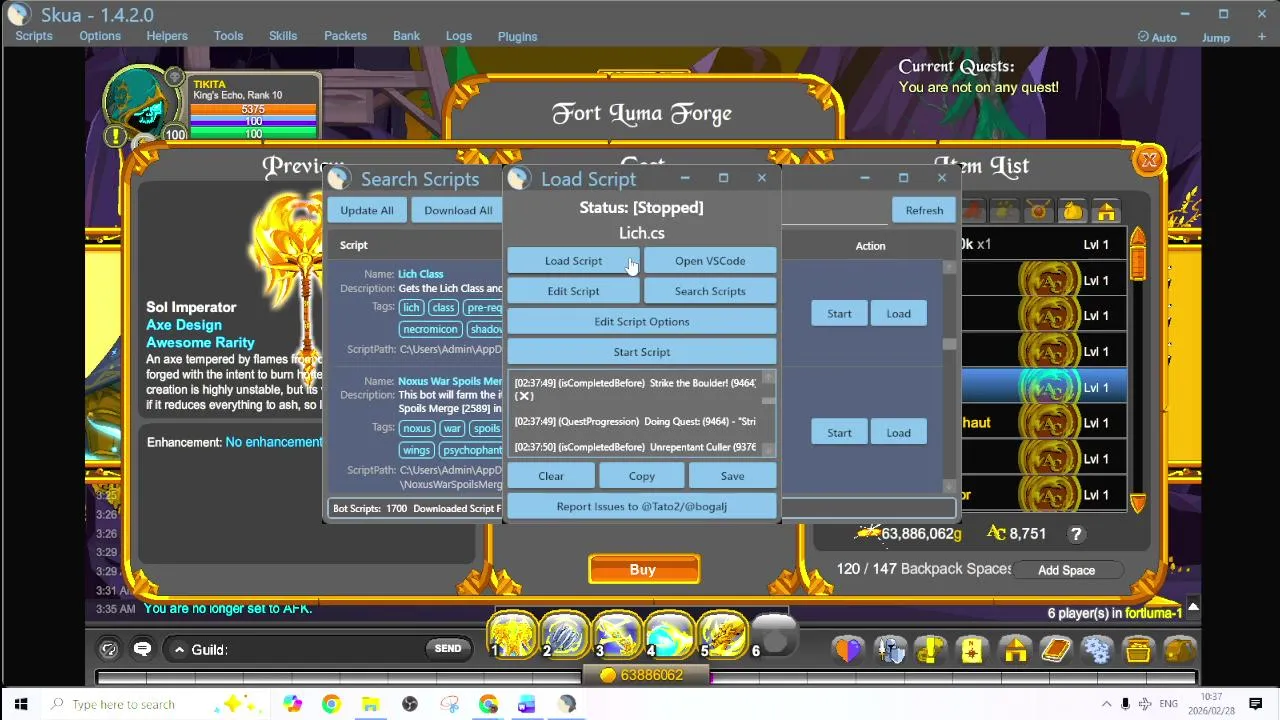Save the script log output

point(732,476)
